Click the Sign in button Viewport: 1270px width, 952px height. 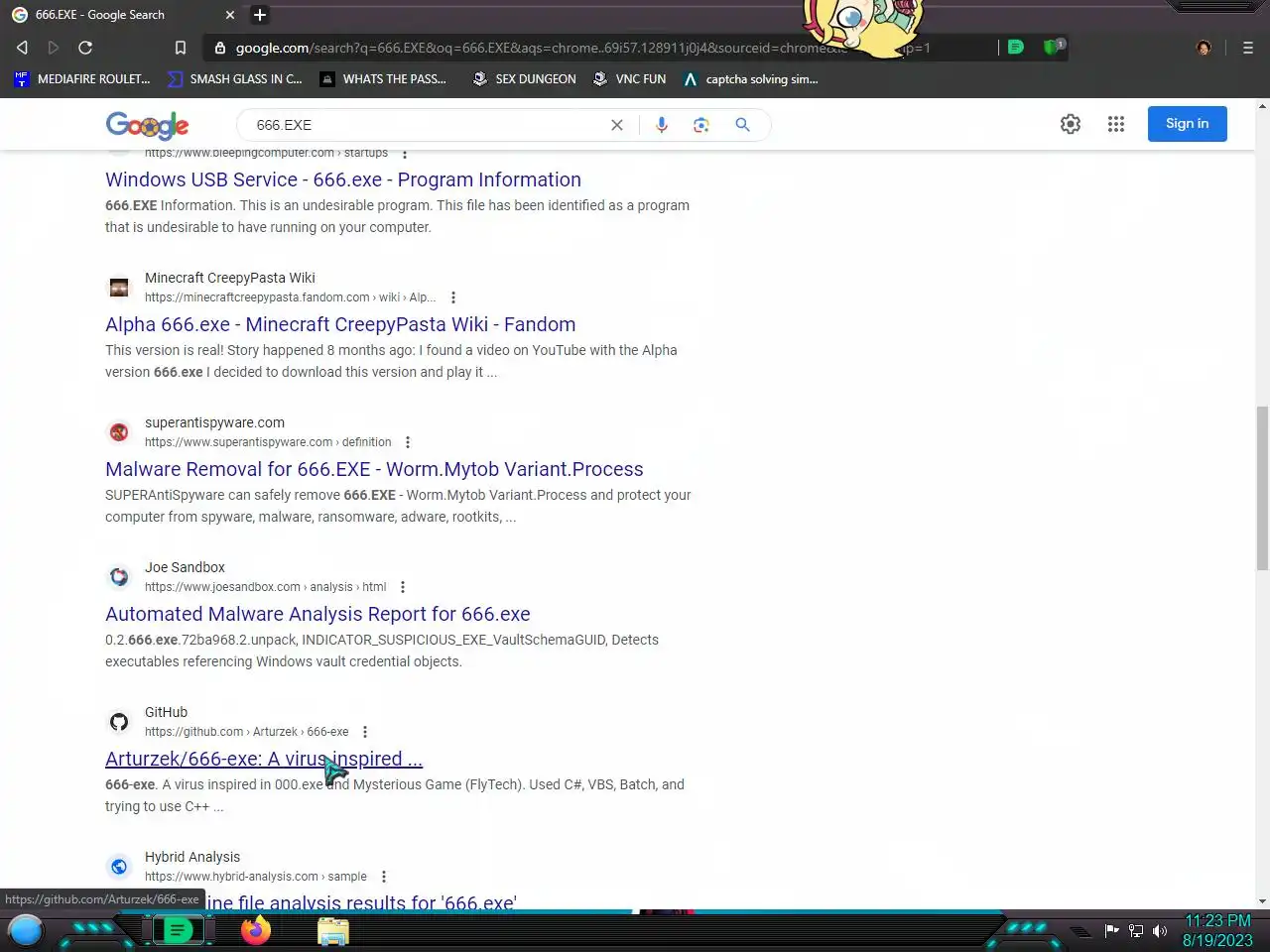click(1188, 124)
